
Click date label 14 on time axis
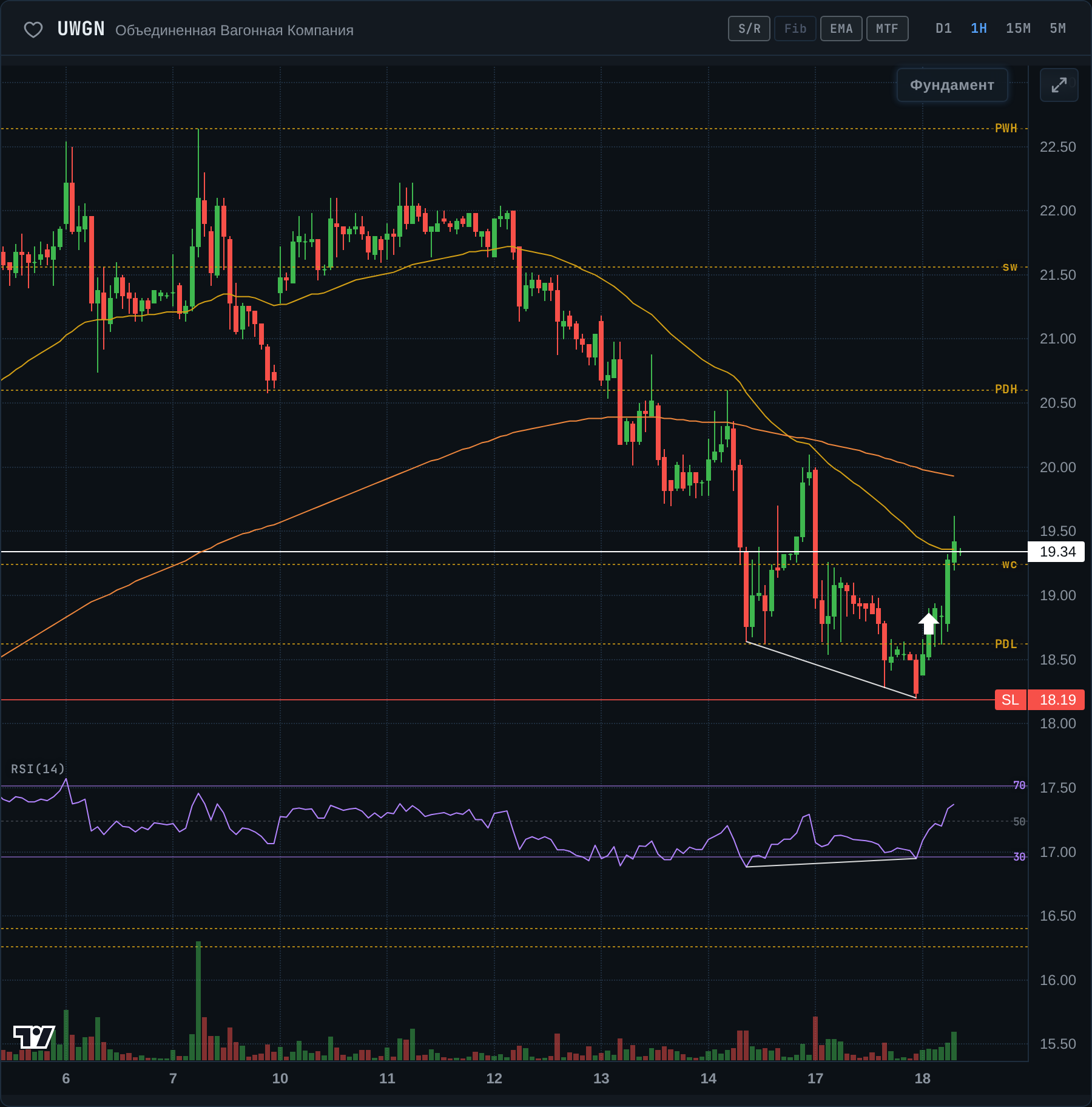pyautogui.click(x=709, y=1078)
